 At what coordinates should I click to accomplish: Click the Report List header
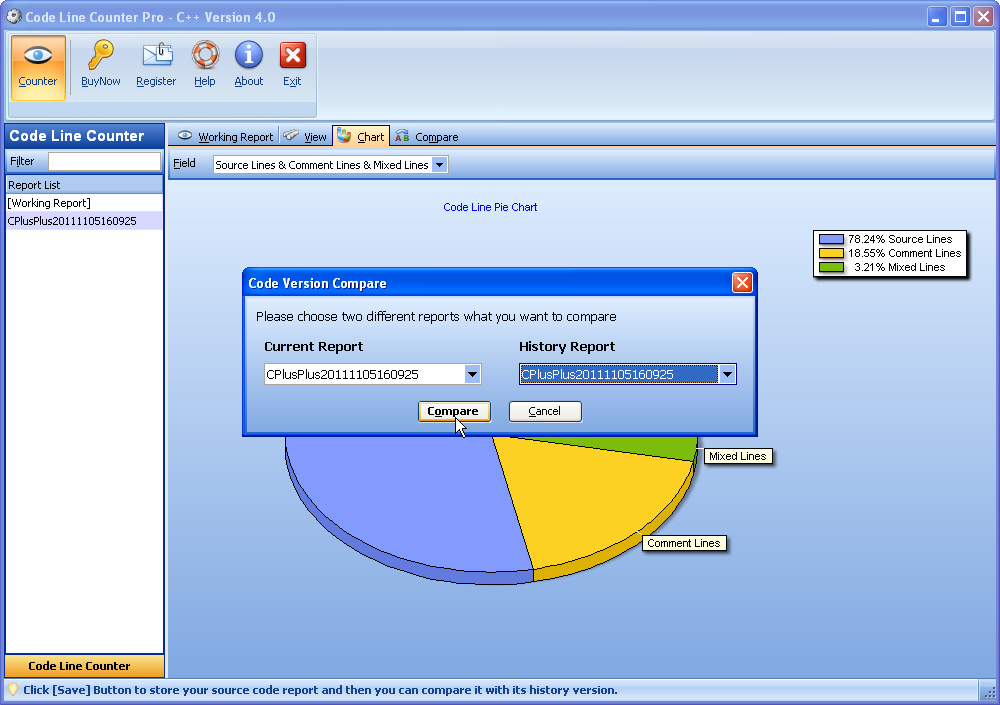[x=84, y=185]
